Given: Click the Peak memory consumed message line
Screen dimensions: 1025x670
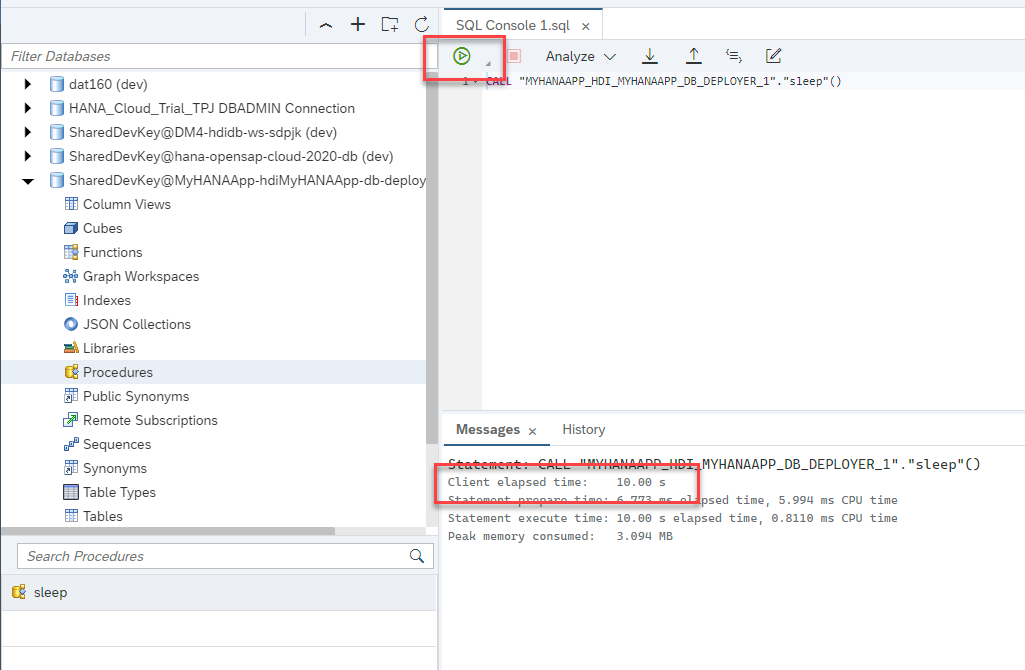Looking at the screenshot, I should [x=560, y=536].
